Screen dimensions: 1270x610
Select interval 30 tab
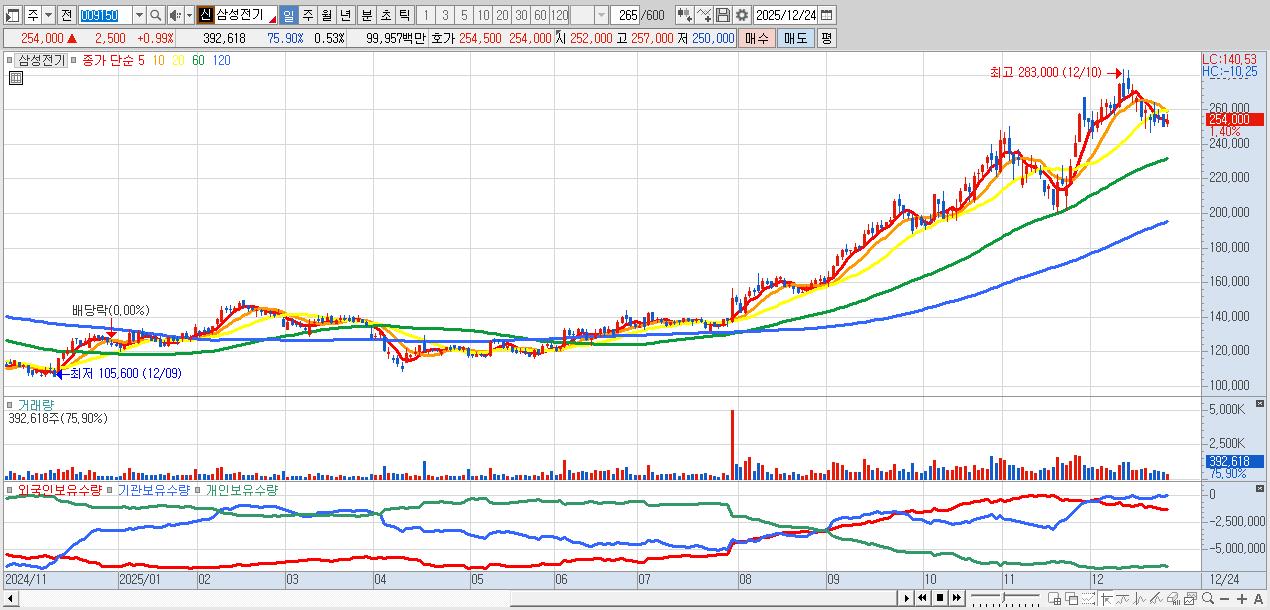pyautogui.click(x=520, y=15)
